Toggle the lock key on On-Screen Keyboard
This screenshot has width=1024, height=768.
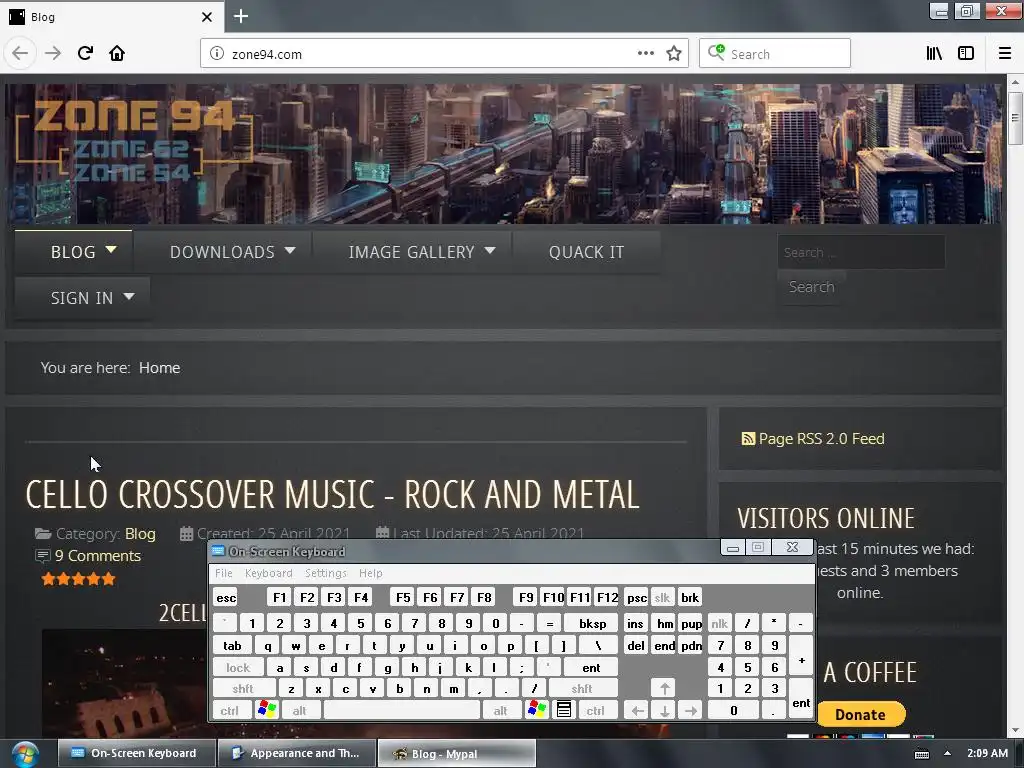[238, 667]
